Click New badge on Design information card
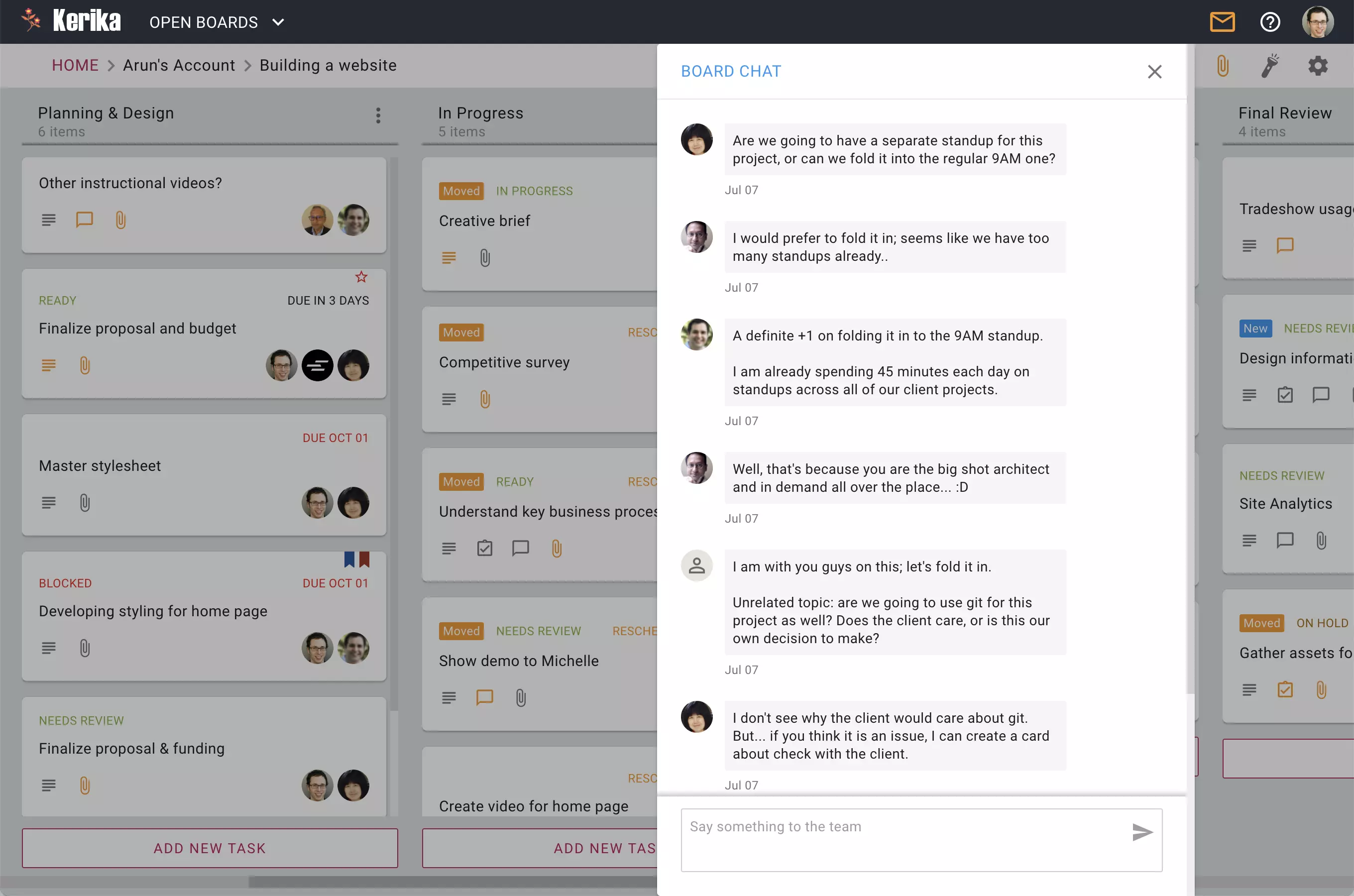1354x896 pixels. (x=1255, y=329)
